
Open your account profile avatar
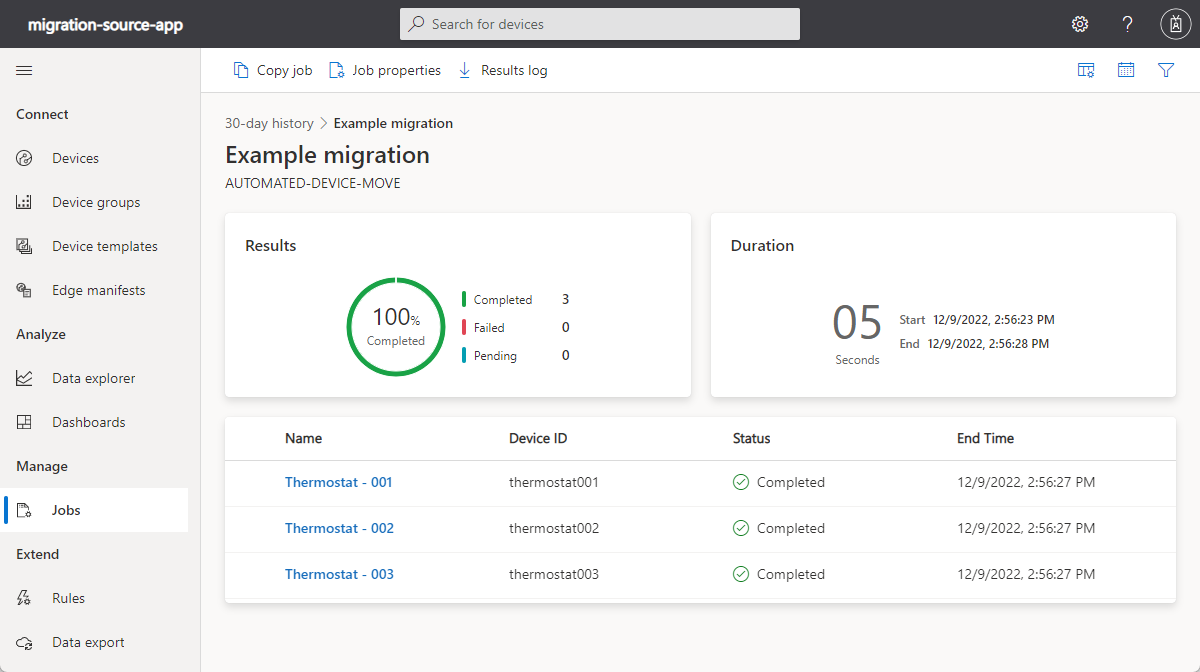click(1175, 23)
